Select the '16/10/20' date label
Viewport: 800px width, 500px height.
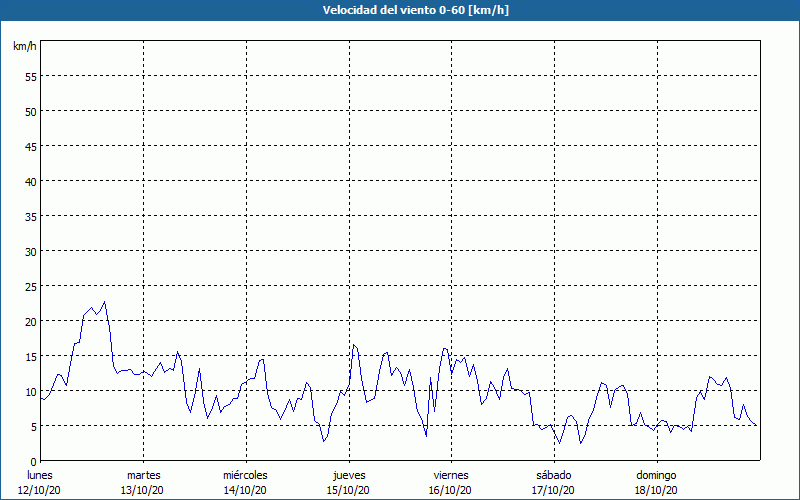click(451, 490)
